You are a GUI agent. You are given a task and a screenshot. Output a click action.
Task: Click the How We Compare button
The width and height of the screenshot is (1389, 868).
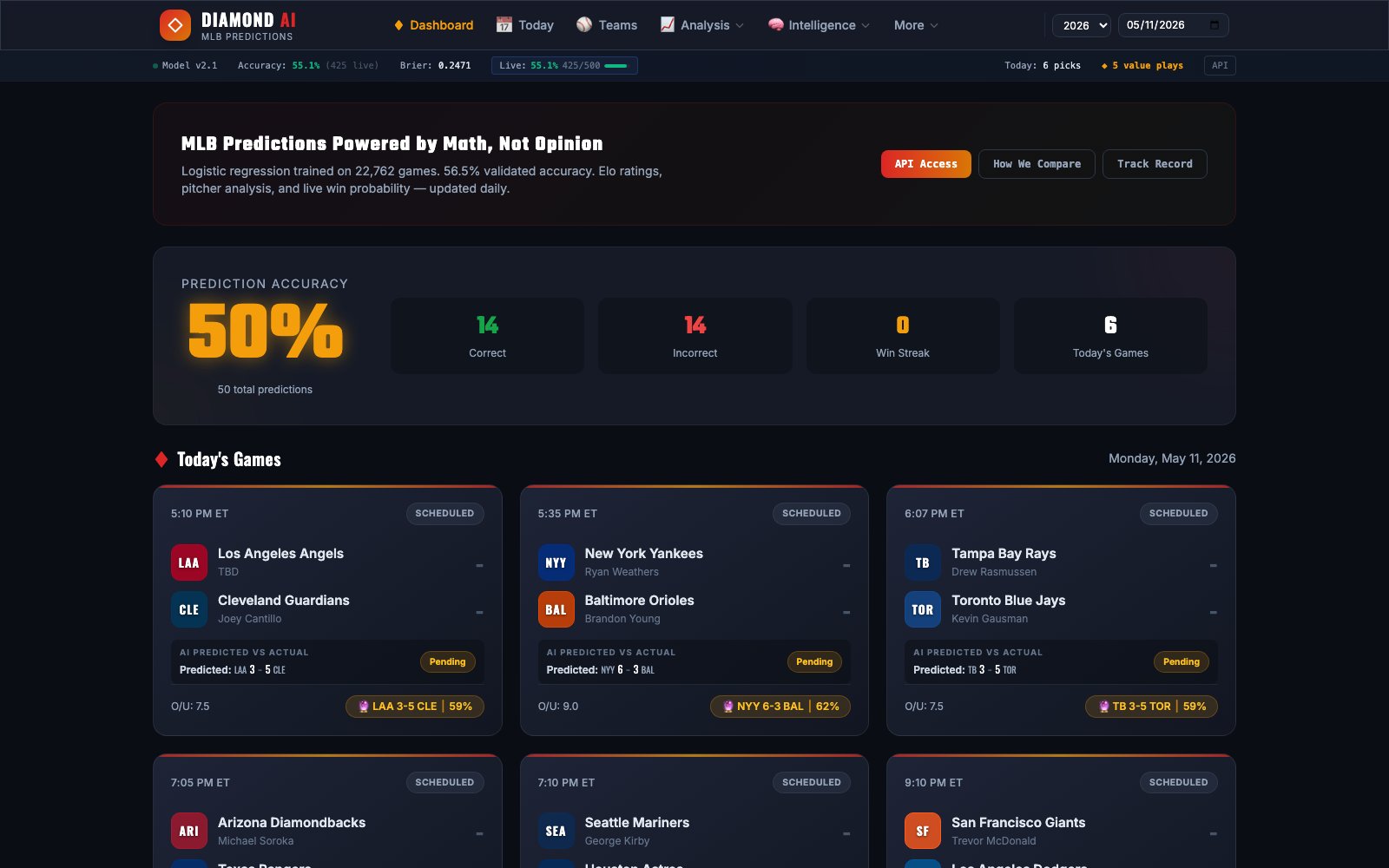1037,164
